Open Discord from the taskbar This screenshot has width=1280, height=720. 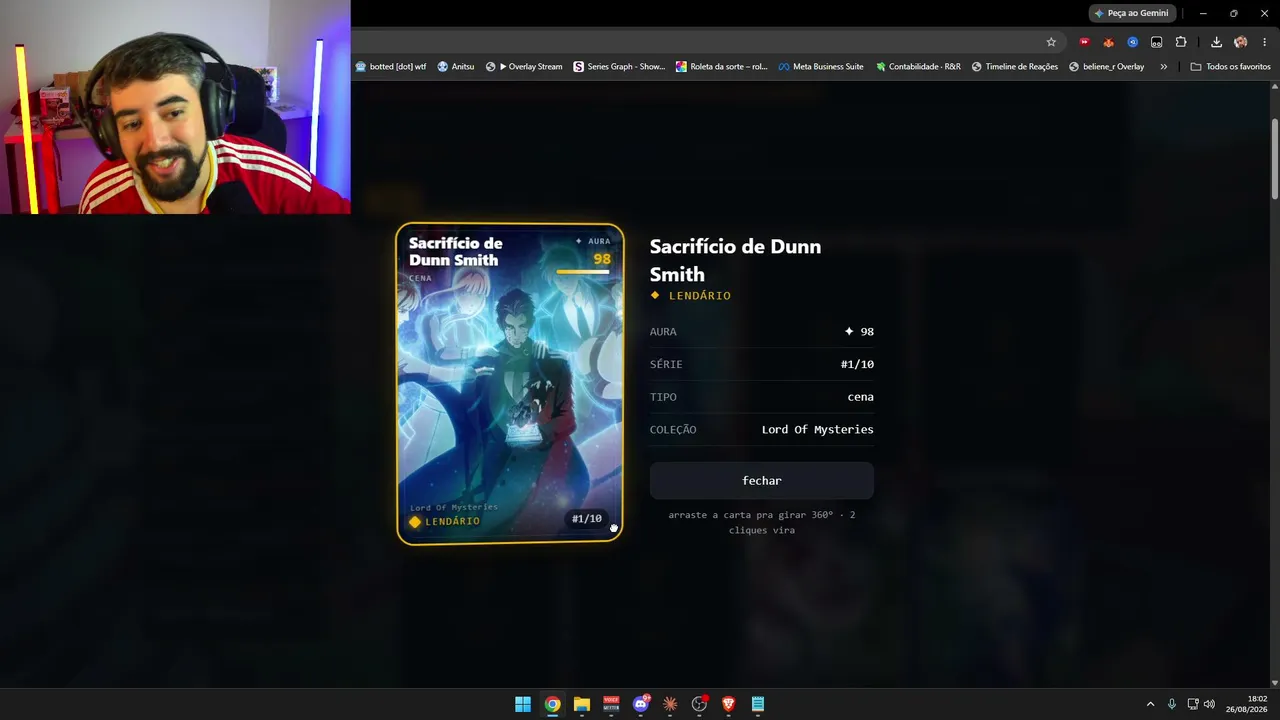tap(641, 704)
